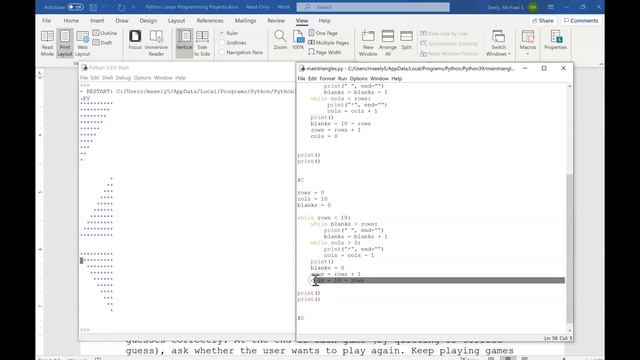Check the Gridlines checkbox
The image size is (640, 360).
pos(222,43)
